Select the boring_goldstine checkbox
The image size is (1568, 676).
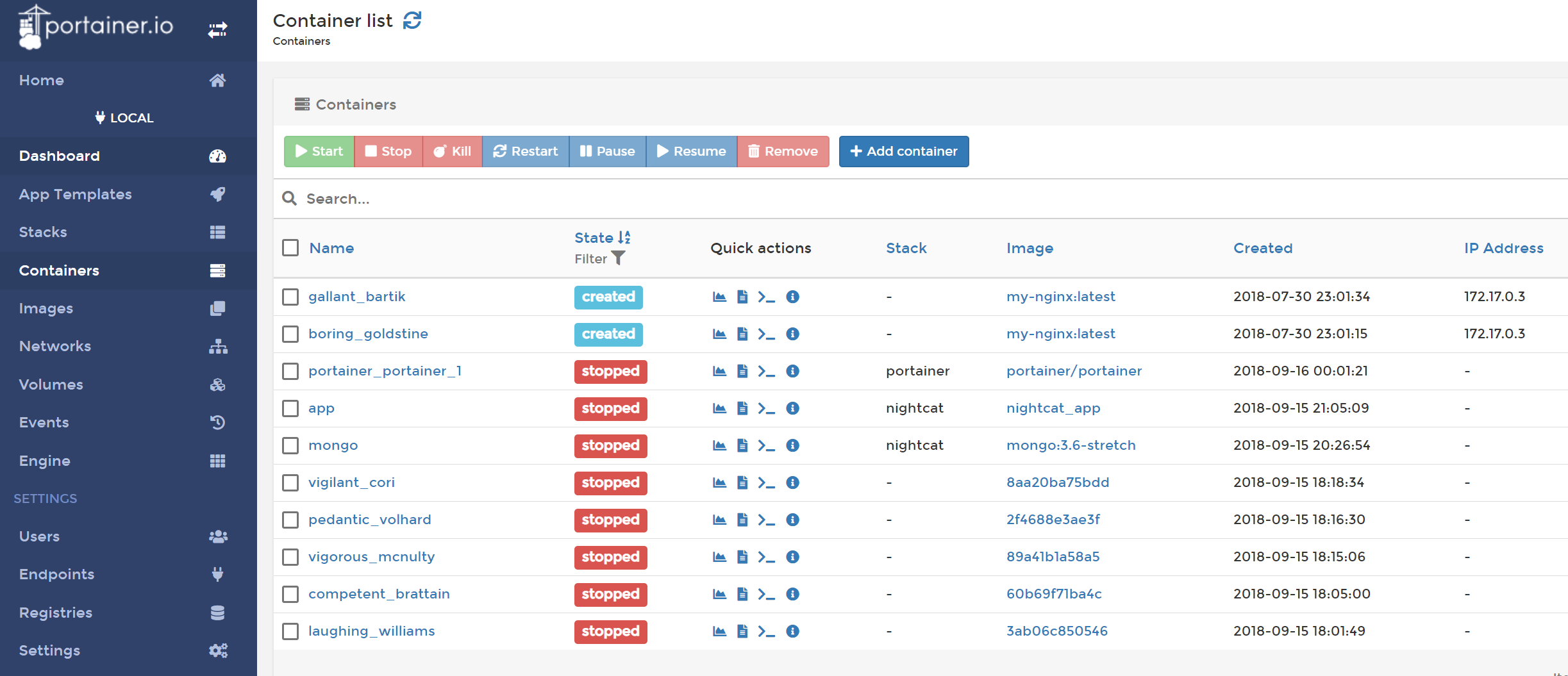(x=290, y=334)
